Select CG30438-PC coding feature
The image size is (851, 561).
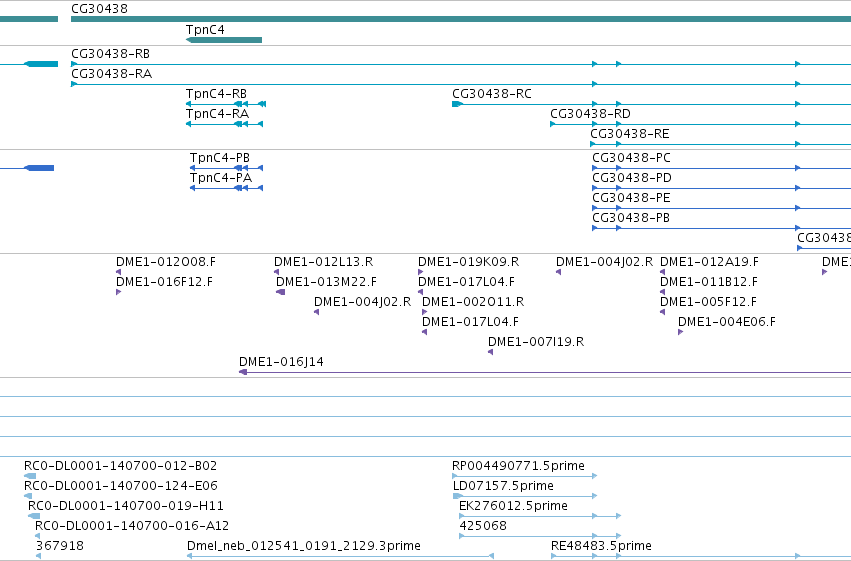(x=721, y=168)
